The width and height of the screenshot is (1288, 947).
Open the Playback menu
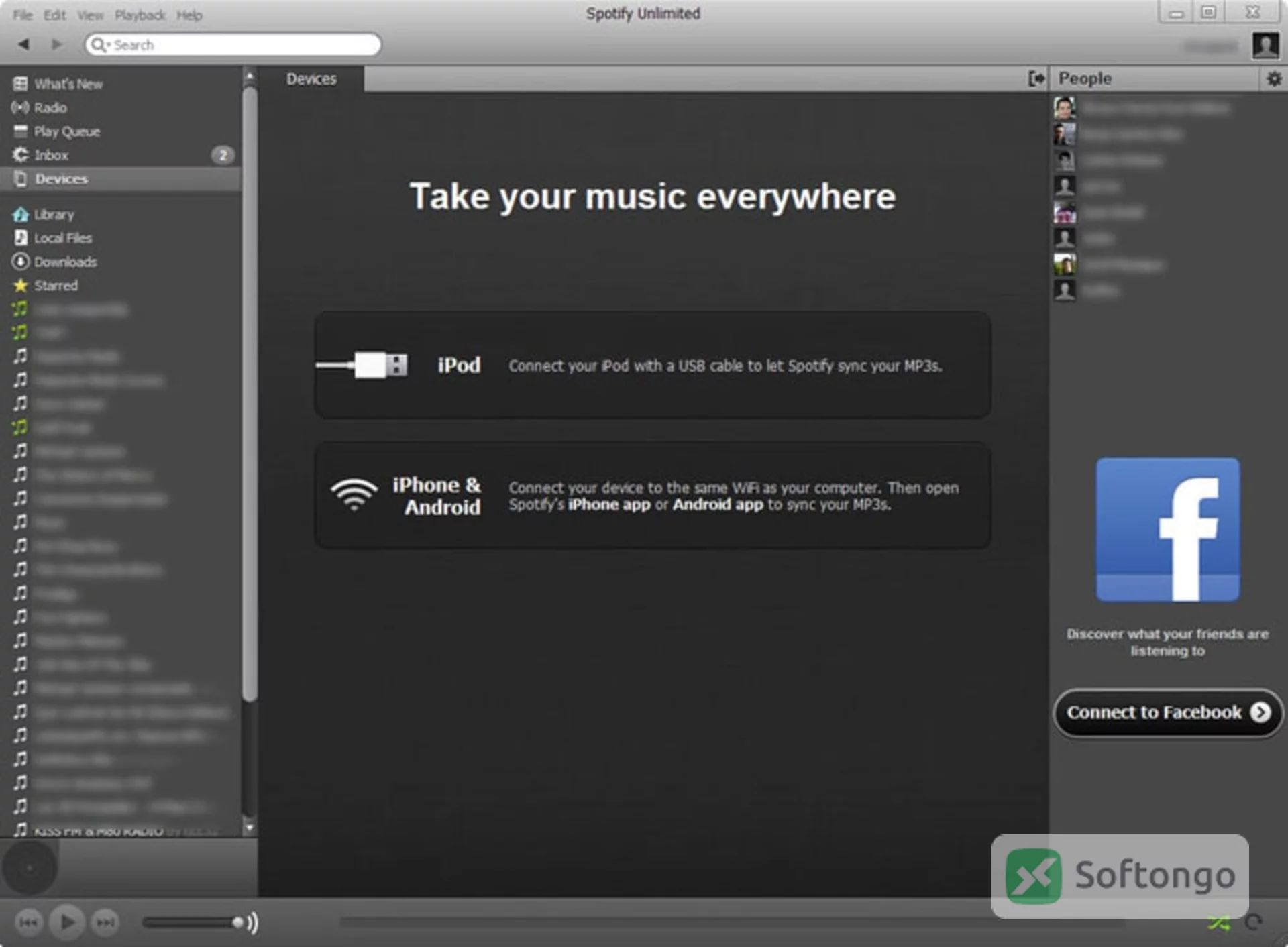140,15
